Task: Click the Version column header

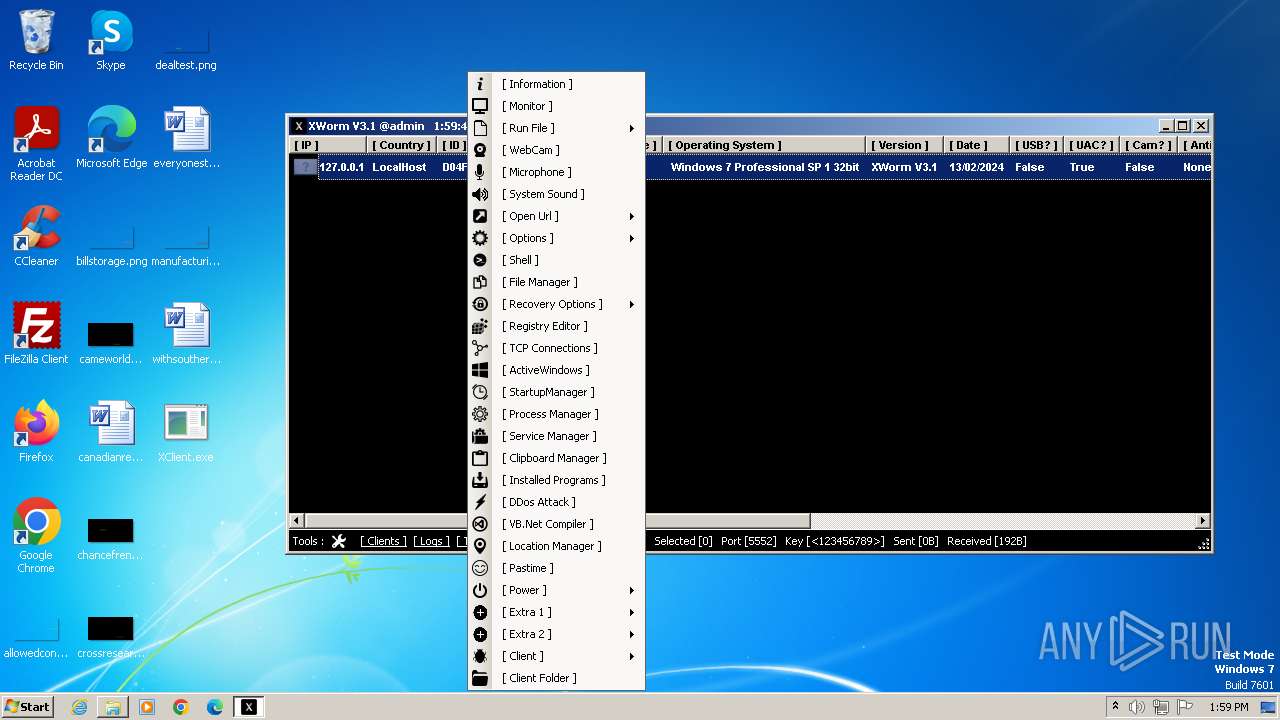Action: pos(904,145)
